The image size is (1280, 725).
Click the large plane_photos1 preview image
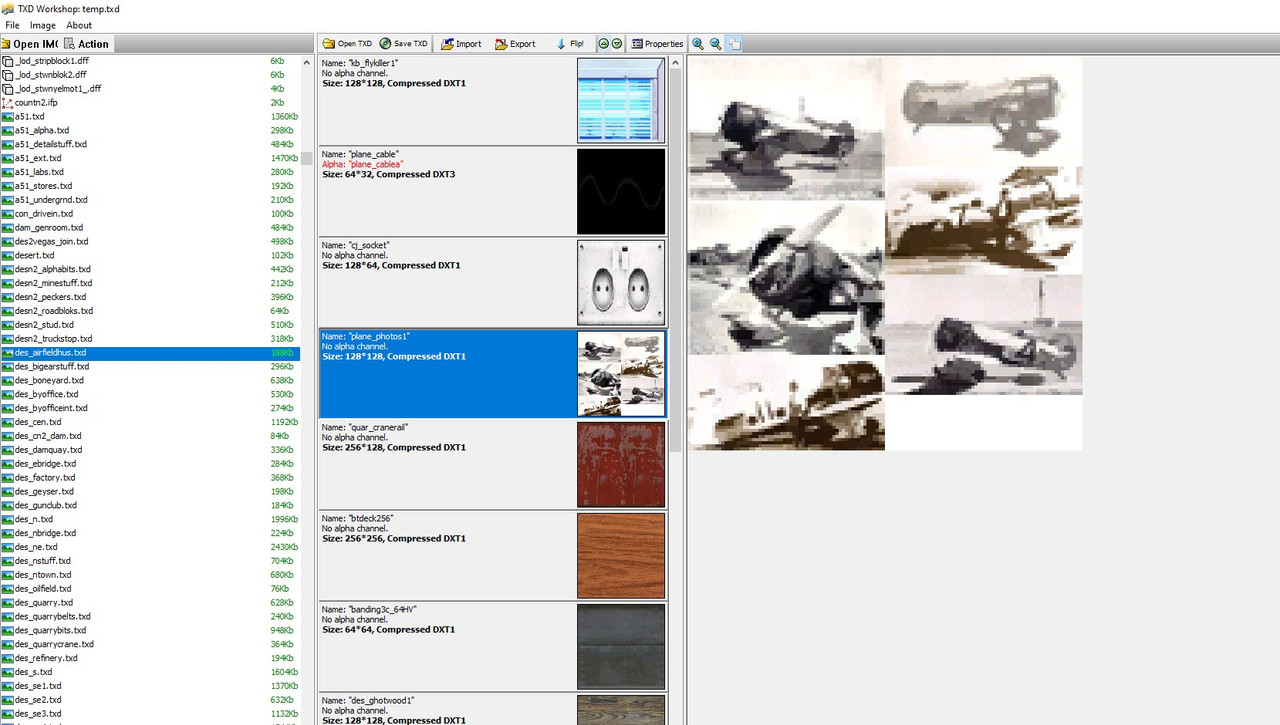pos(885,253)
